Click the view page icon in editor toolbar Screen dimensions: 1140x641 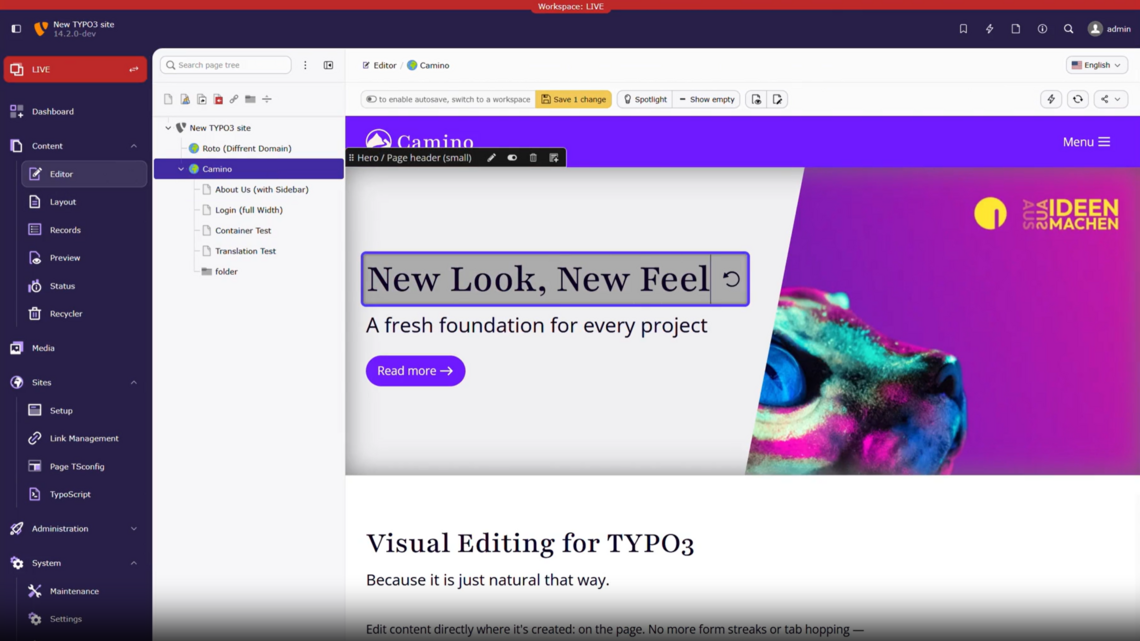click(x=757, y=100)
